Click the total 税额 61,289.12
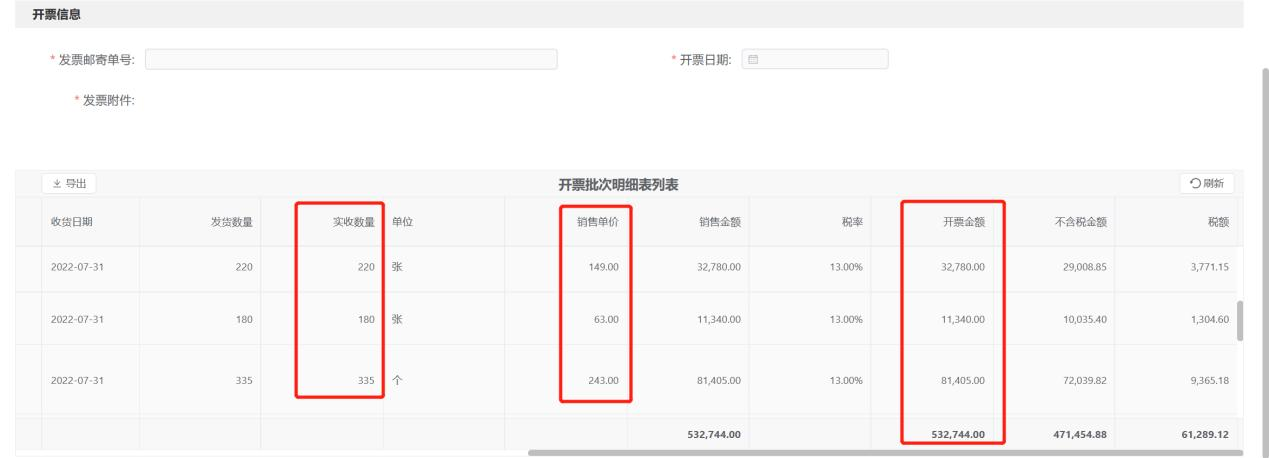This screenshot has width=1269, height=458. [x=1206, y=434]
